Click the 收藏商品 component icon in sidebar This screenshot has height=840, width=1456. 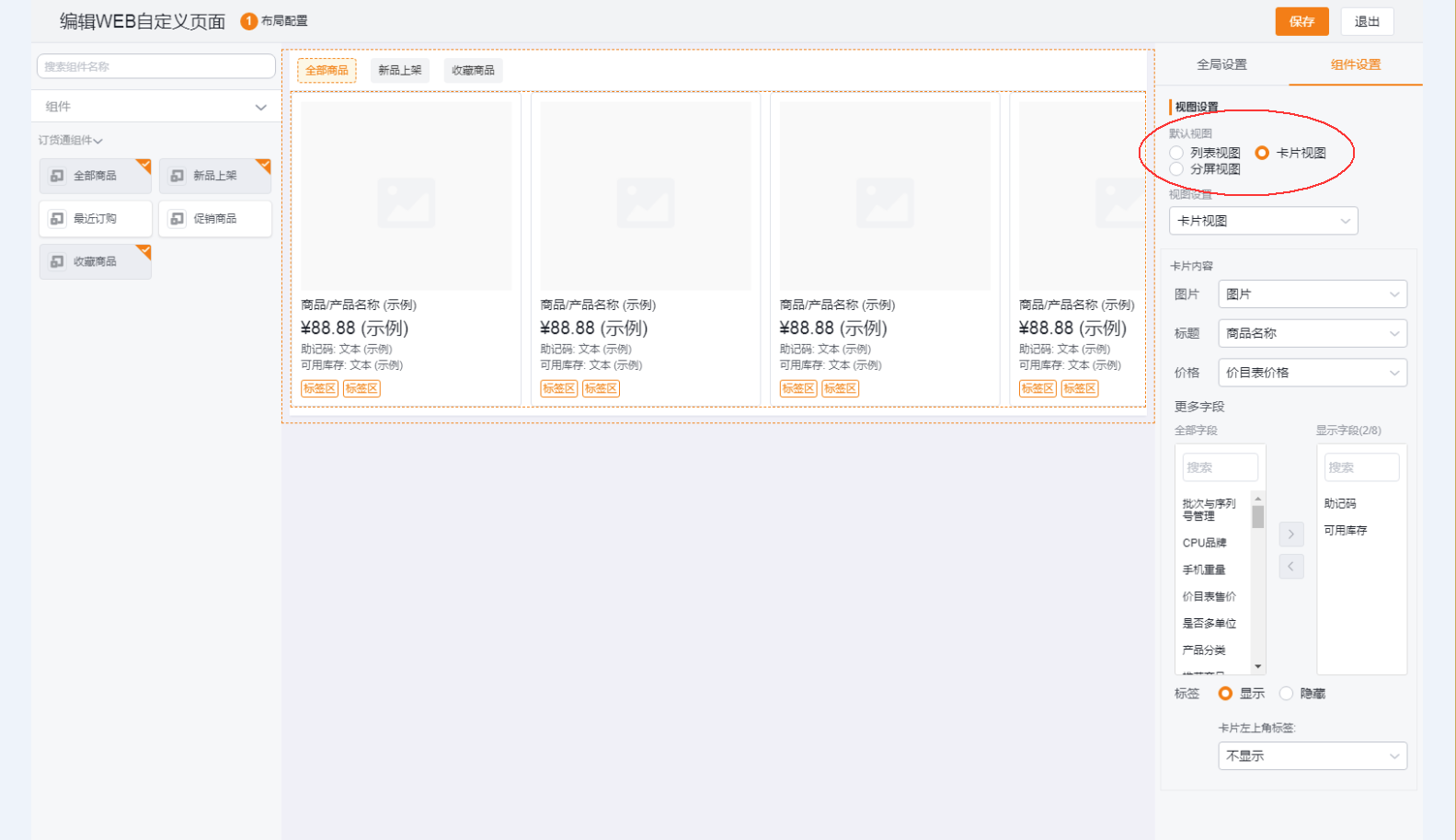point(57,262)
